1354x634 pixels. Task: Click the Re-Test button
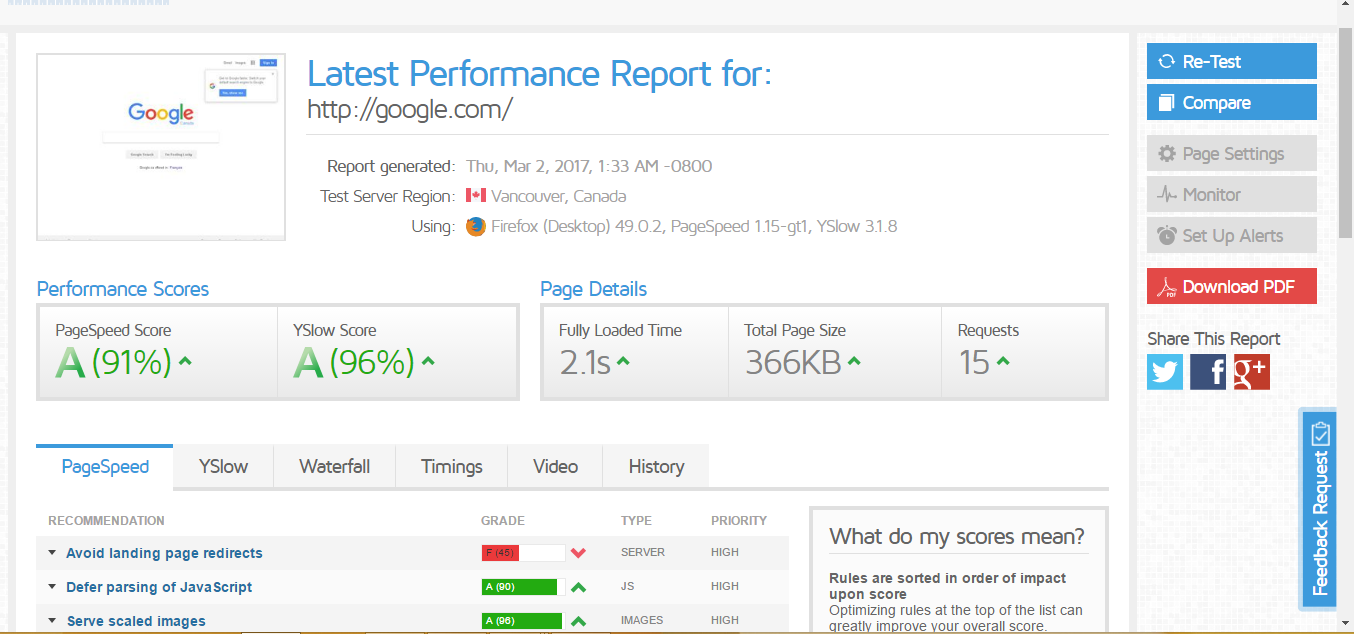[1232, 61]
